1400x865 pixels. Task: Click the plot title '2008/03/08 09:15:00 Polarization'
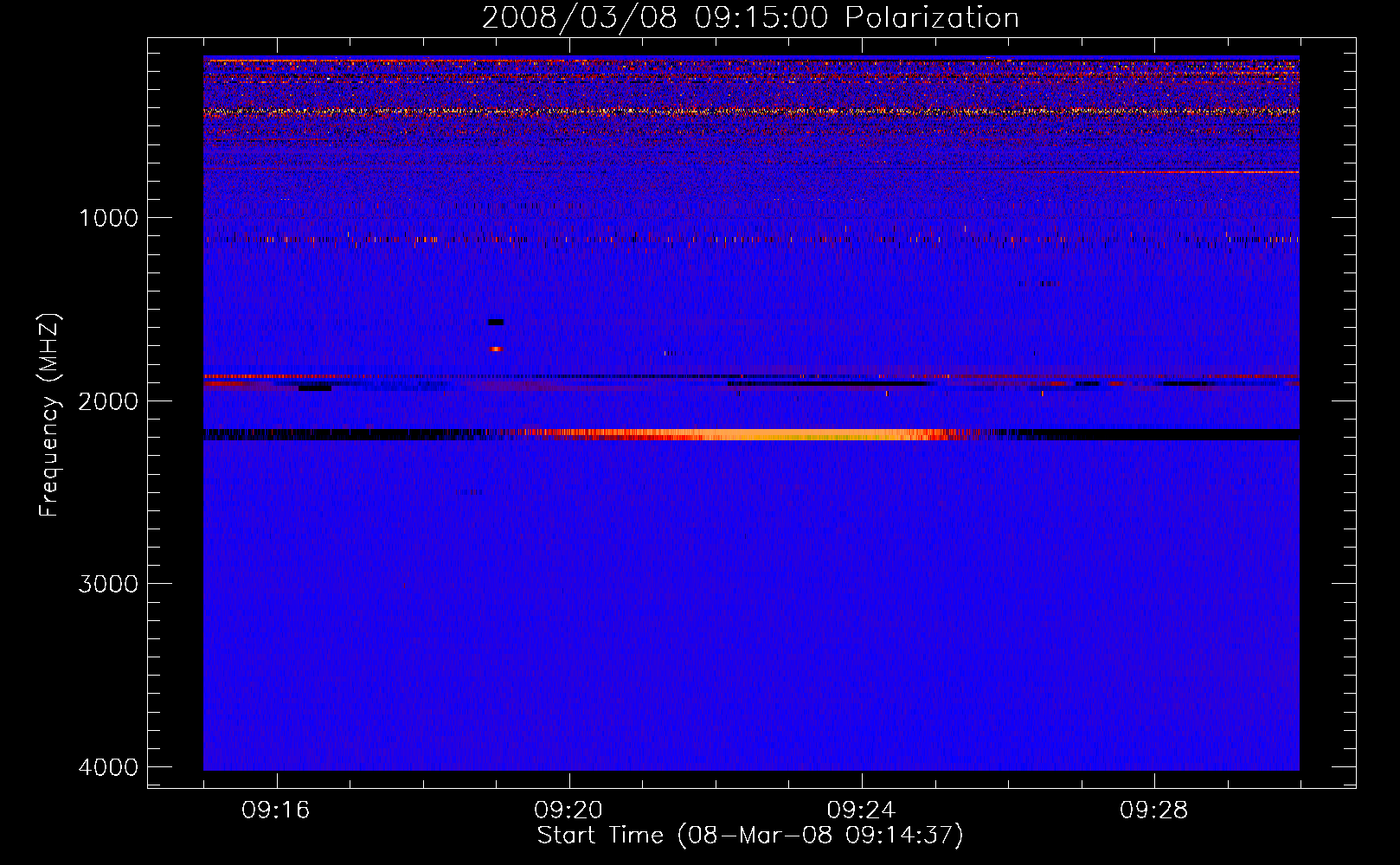(x=750, y=17)
